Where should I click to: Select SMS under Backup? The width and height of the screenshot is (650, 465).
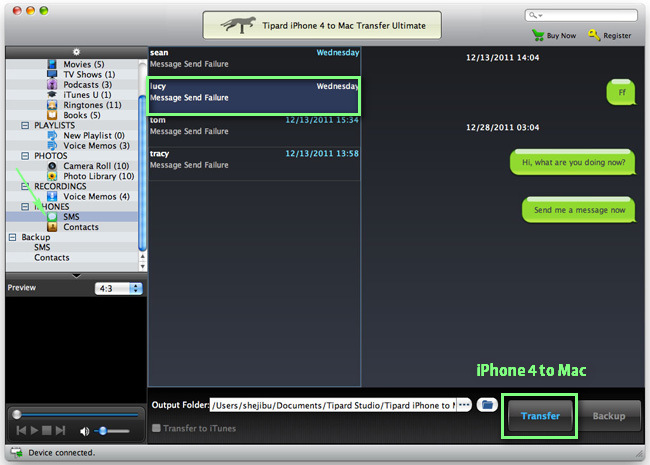(x=42, y=247)
